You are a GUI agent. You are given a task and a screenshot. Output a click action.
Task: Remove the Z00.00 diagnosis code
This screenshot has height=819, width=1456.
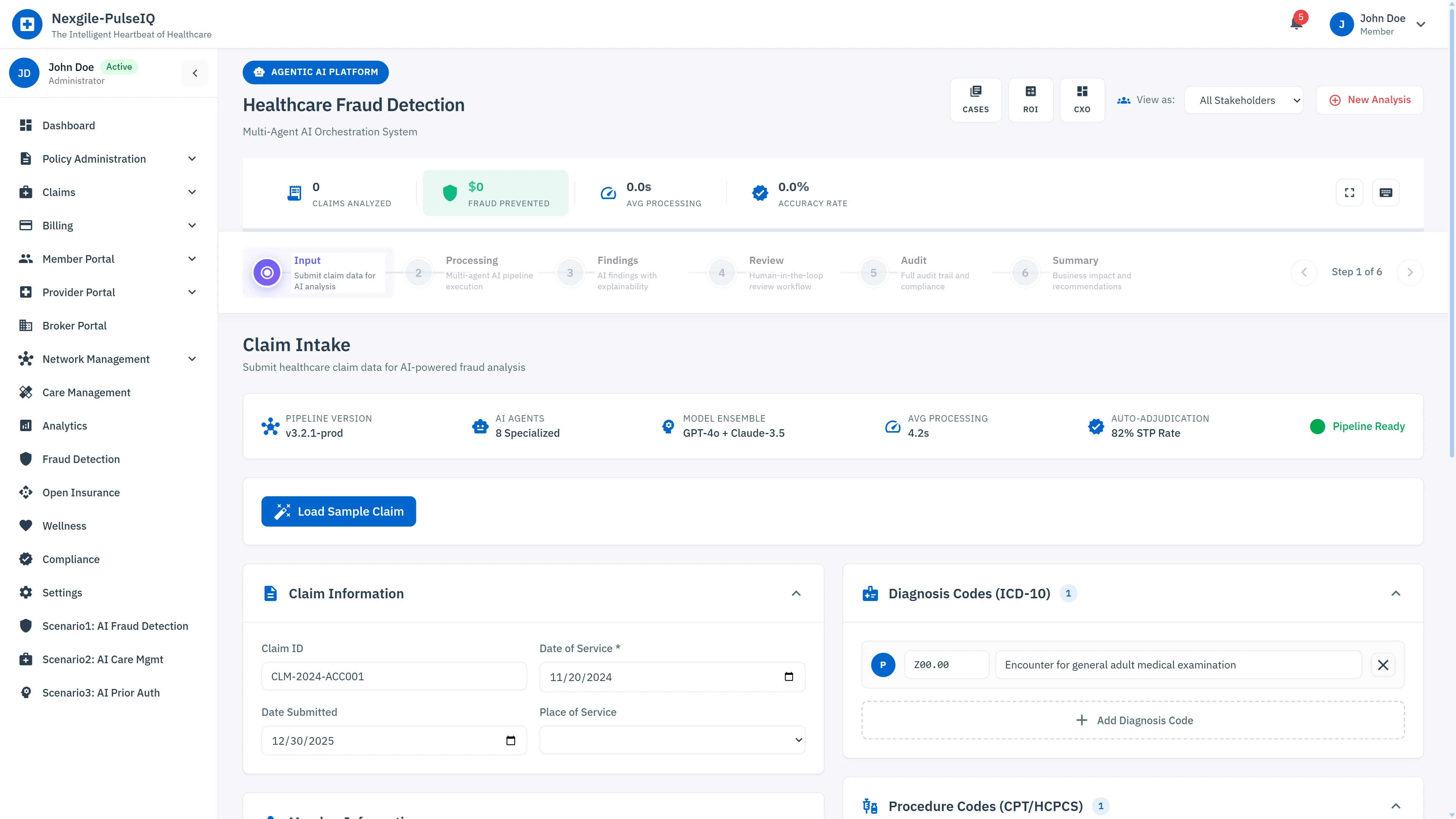[1383, 665]
